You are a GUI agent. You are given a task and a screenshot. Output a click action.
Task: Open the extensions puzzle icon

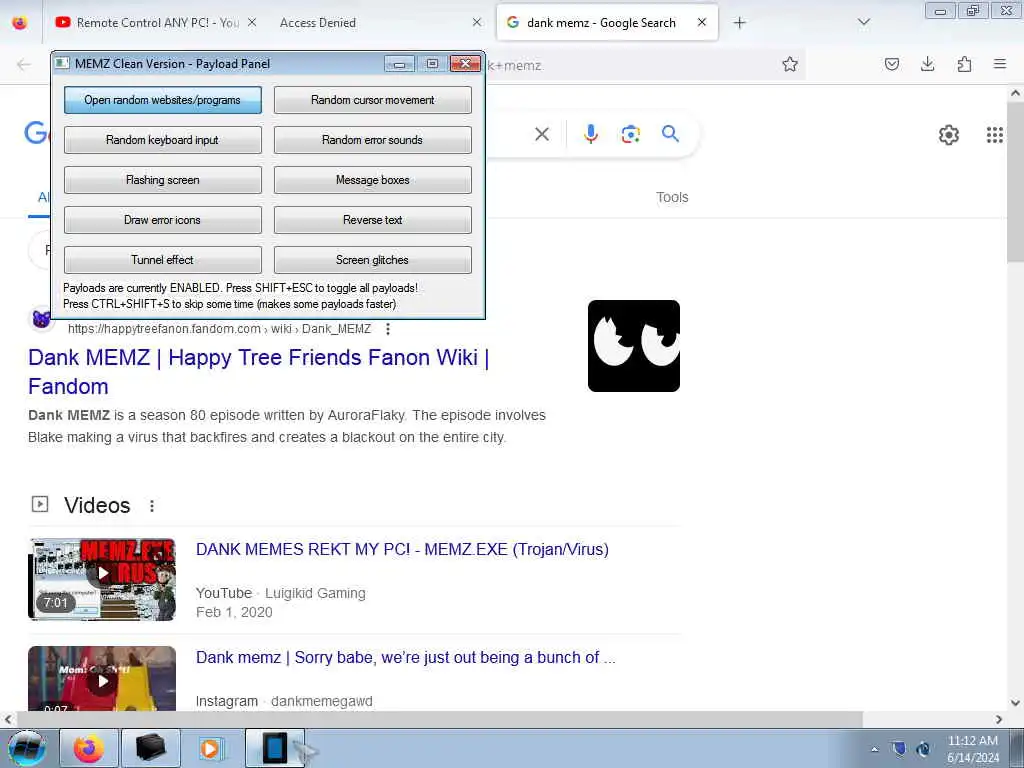964,64
